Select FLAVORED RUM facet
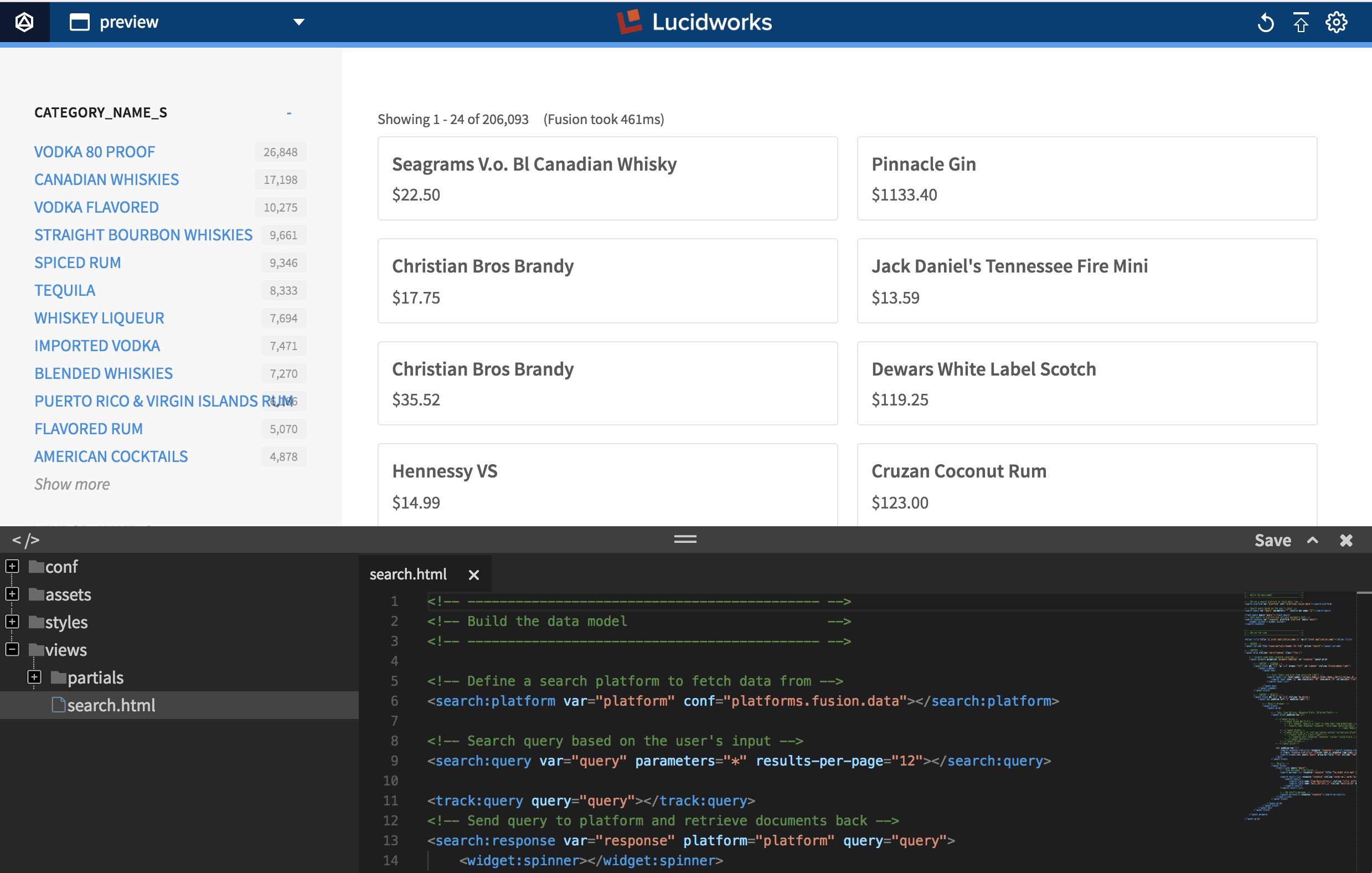 click(x=89, y=429)
